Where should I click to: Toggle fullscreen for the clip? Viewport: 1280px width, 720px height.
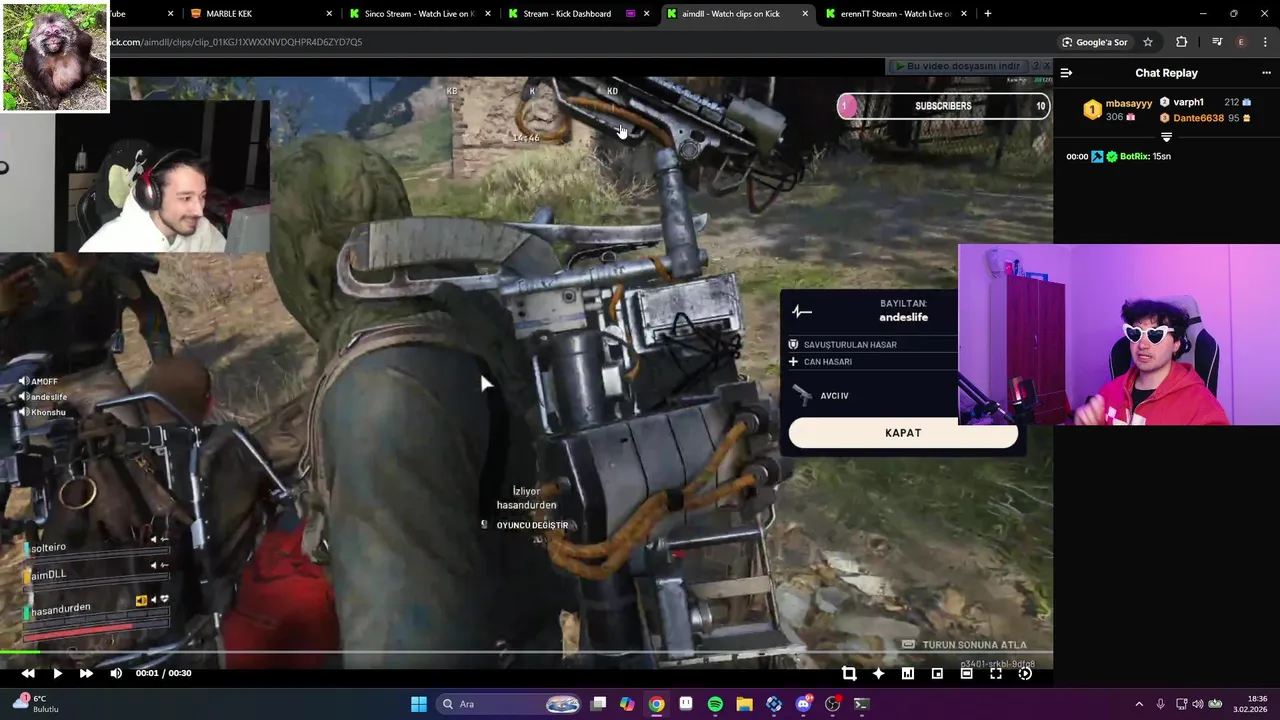(996, 674)
